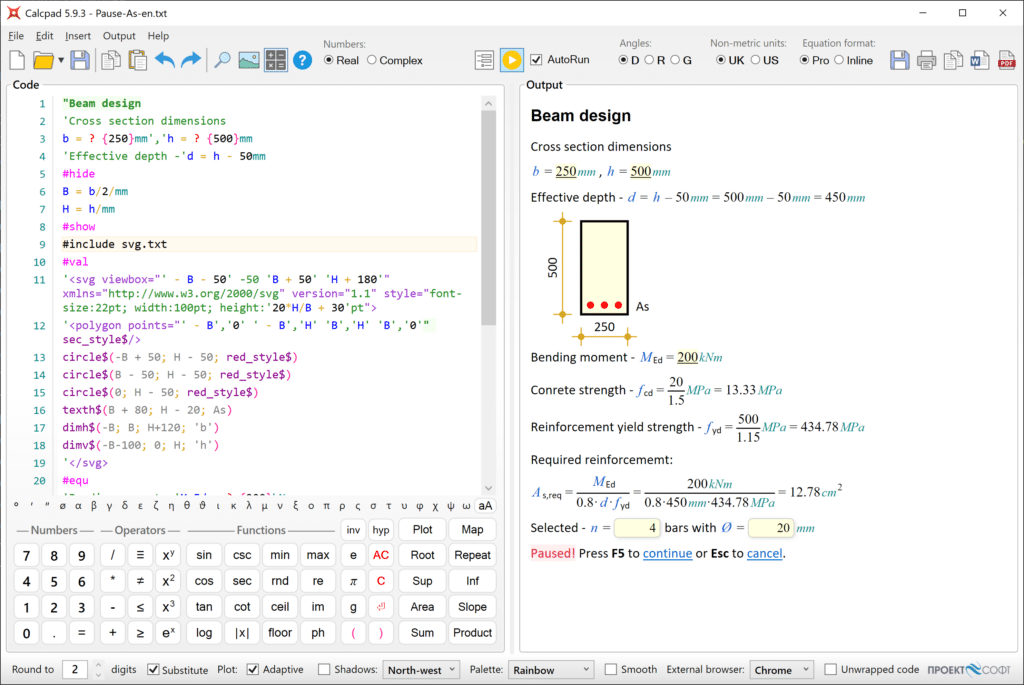Screen dimensions: 1024x685
Task: Open the find magnifier tool
Action: (222, 61)
